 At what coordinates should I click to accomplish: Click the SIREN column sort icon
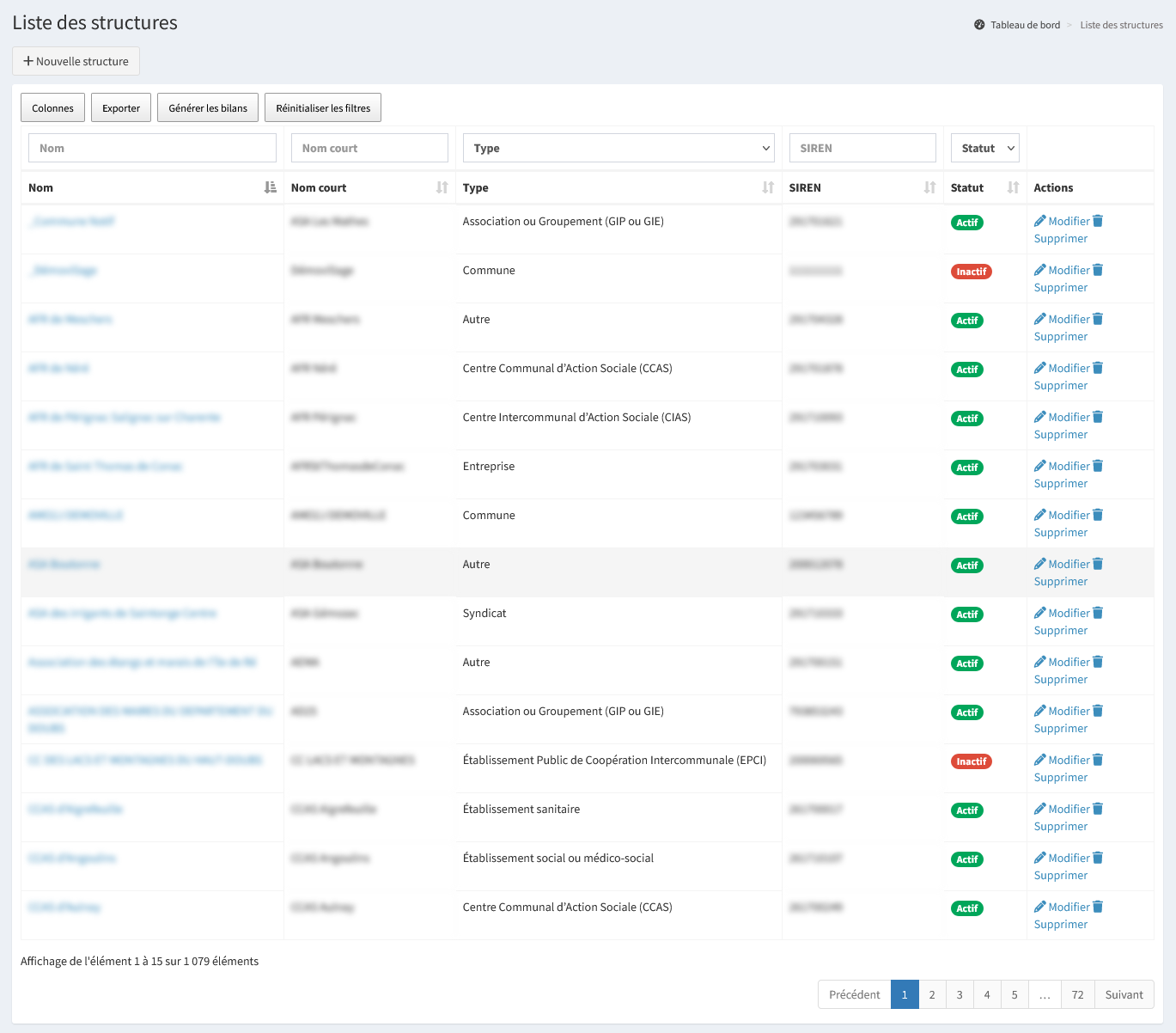929,187
